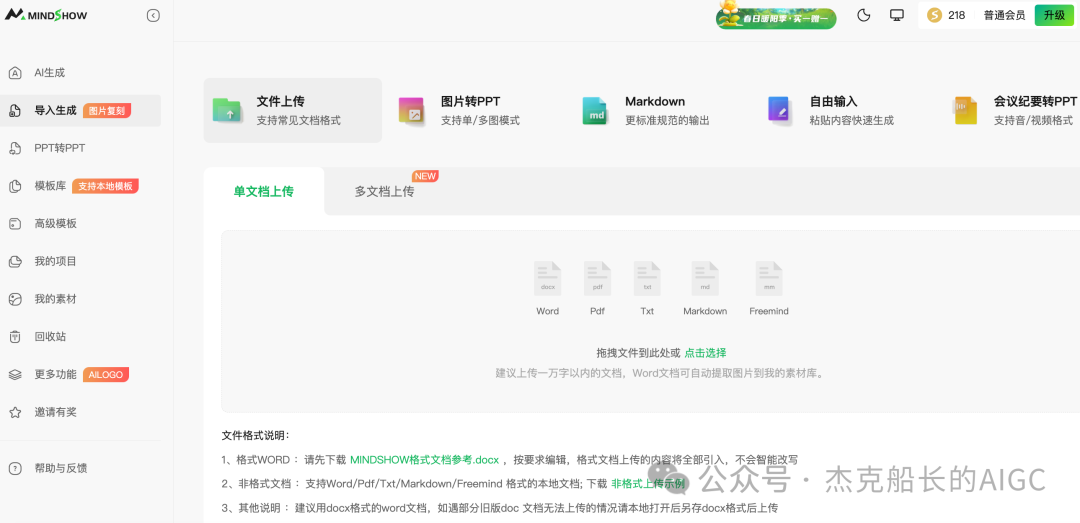
Task: Click the Markdown md file icon
Action: (596, 110)
